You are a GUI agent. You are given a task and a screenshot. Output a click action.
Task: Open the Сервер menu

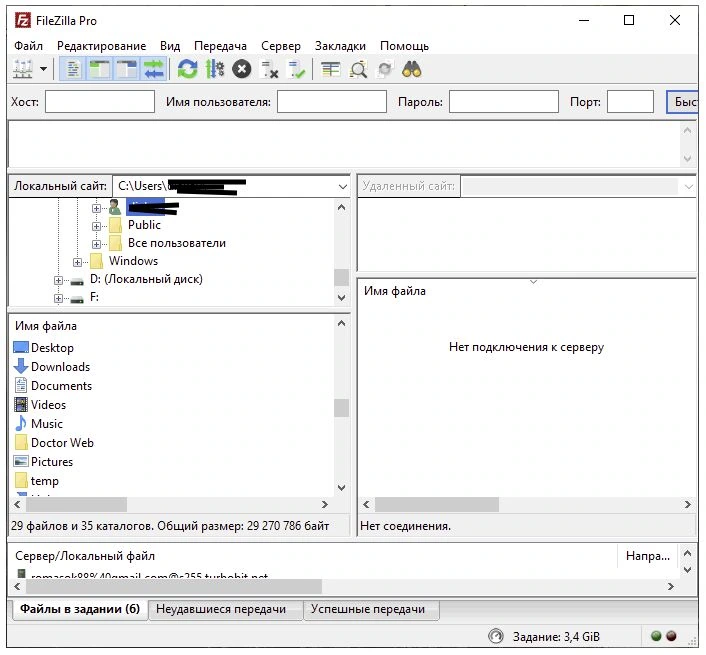(281, 46)
